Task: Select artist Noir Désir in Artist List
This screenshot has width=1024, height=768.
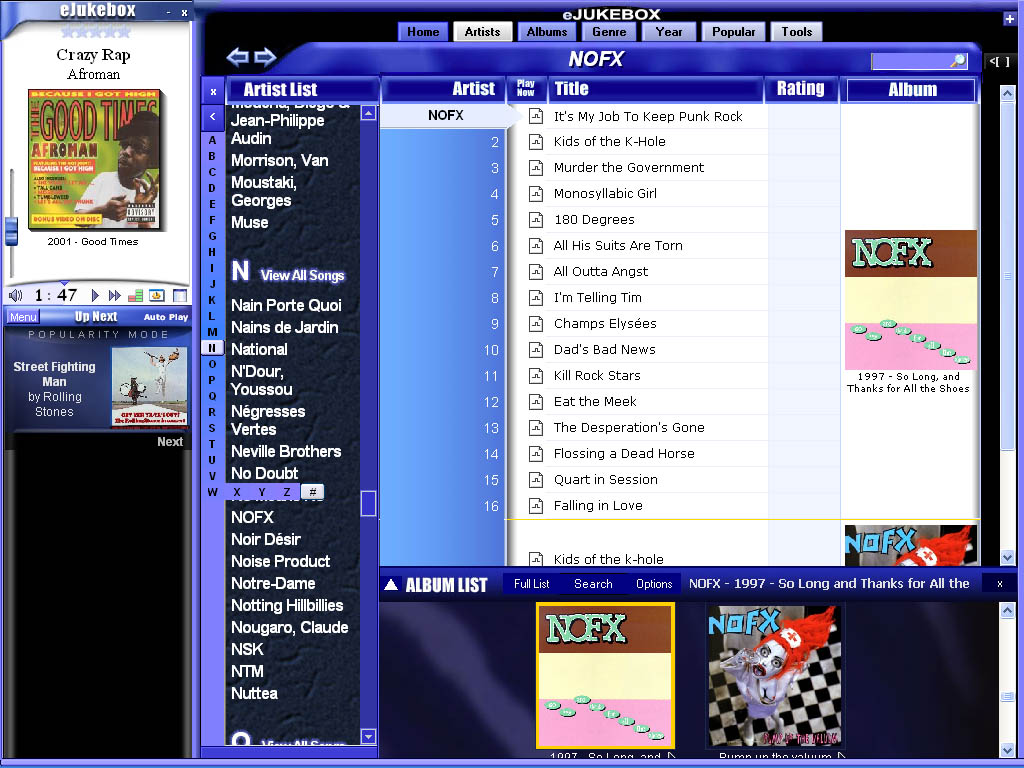Action: point(266,539)
